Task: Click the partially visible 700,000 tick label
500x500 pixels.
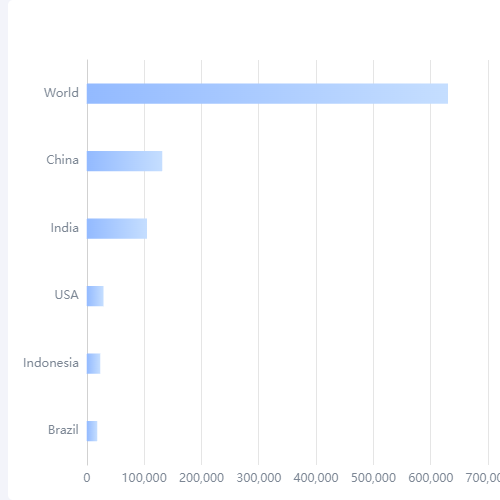Action: [483, 478]
